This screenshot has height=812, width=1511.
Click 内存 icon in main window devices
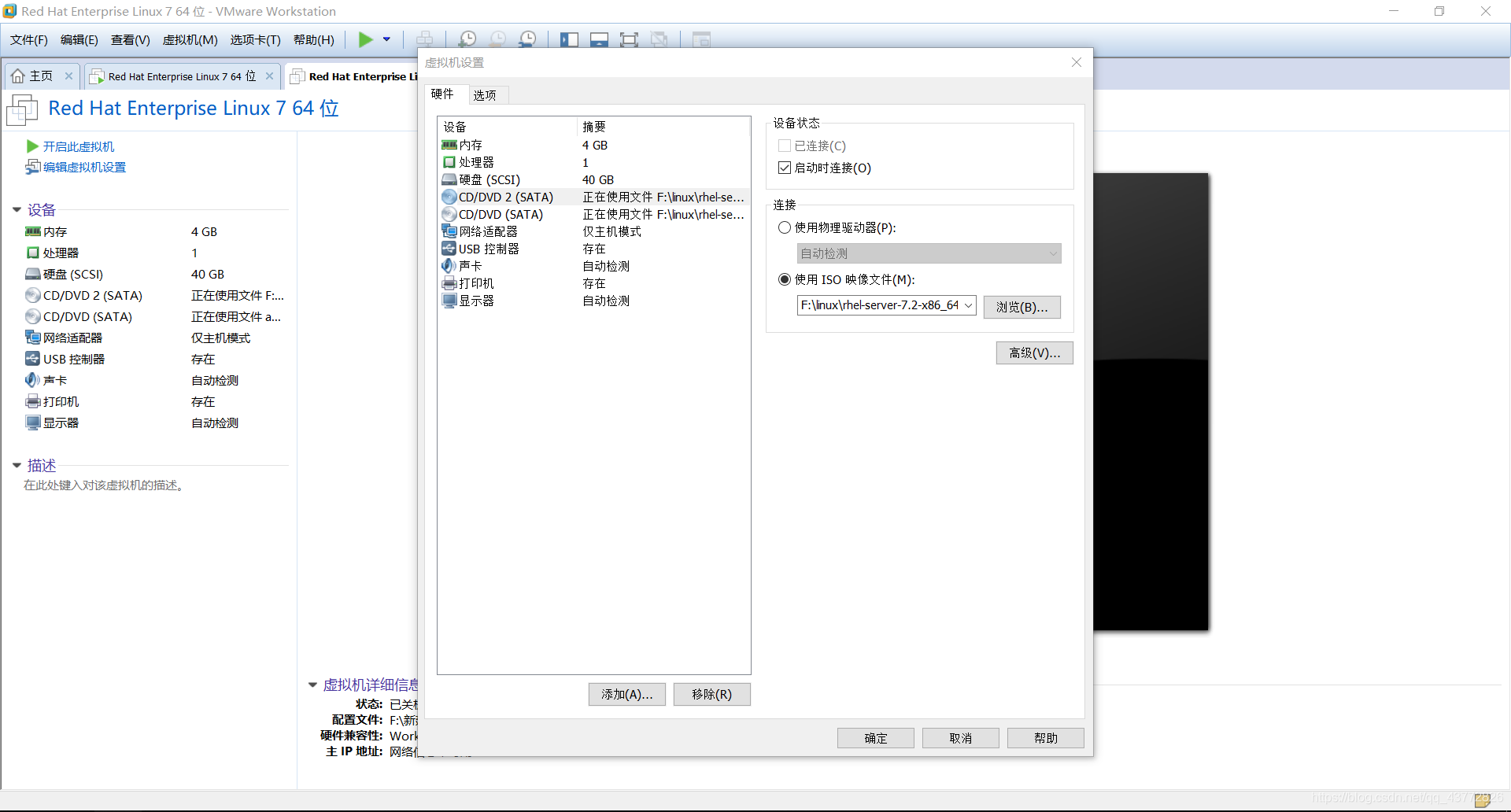(x=32, y=231)
